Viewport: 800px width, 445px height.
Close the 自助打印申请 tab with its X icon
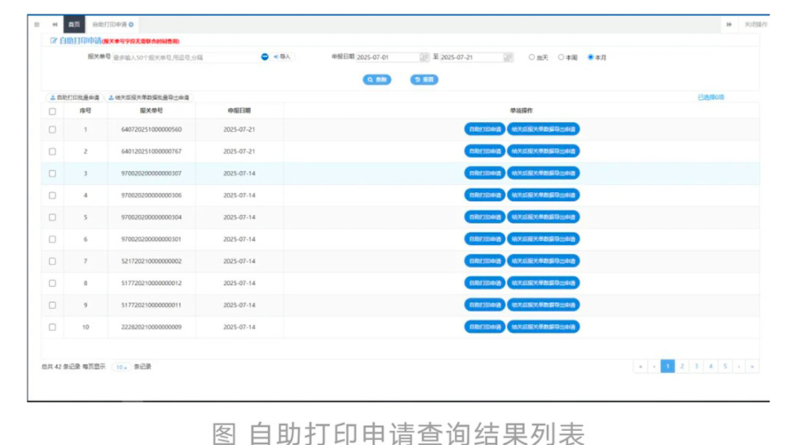click(x=132, y=24)
